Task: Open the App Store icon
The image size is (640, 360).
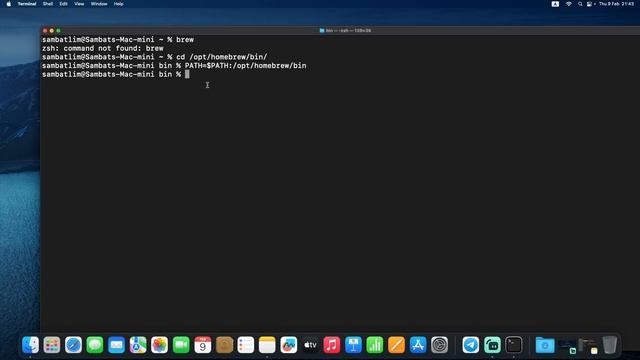Action: 418,345
